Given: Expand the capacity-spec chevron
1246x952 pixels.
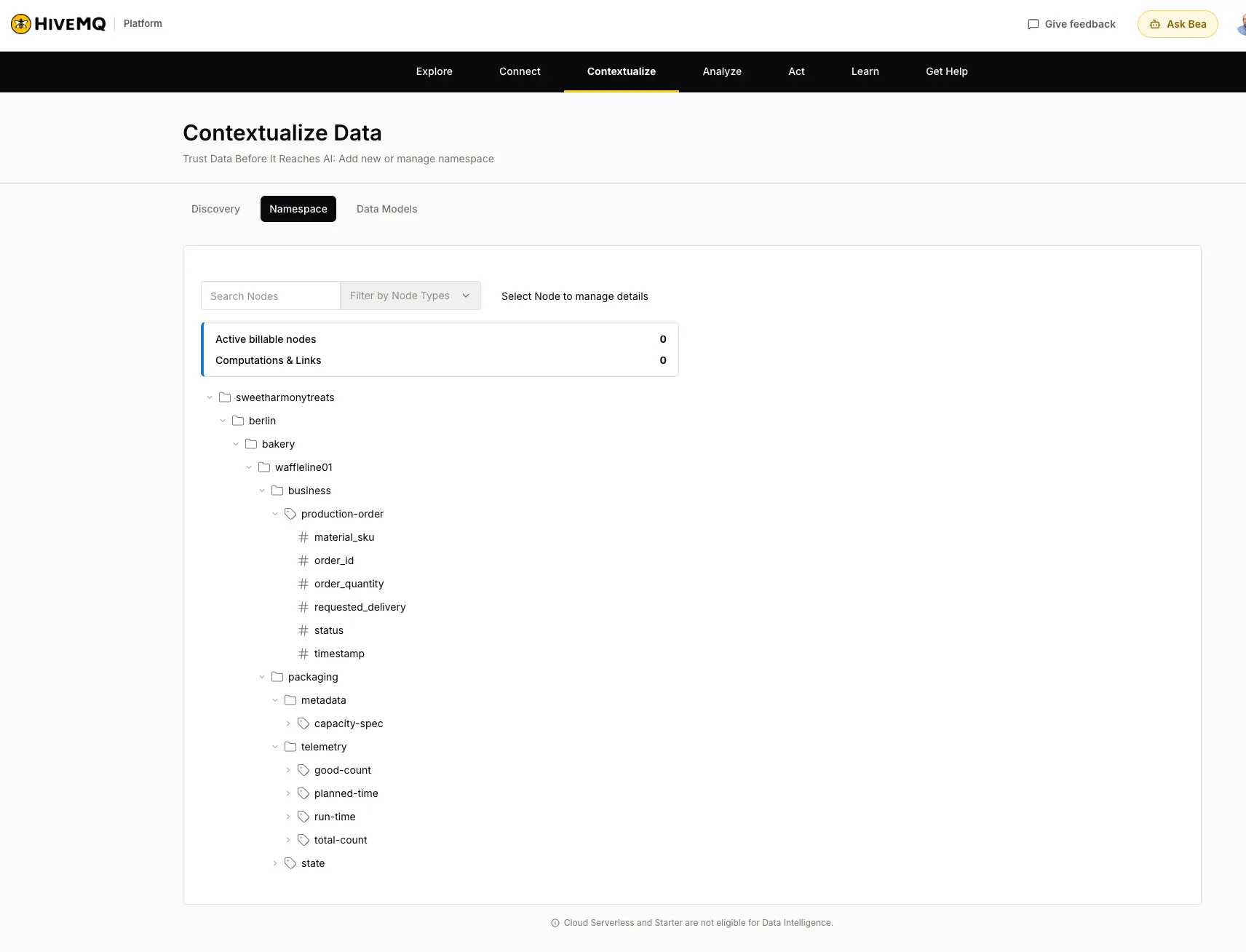Looking at the screenshot, I should click(288, 723).
